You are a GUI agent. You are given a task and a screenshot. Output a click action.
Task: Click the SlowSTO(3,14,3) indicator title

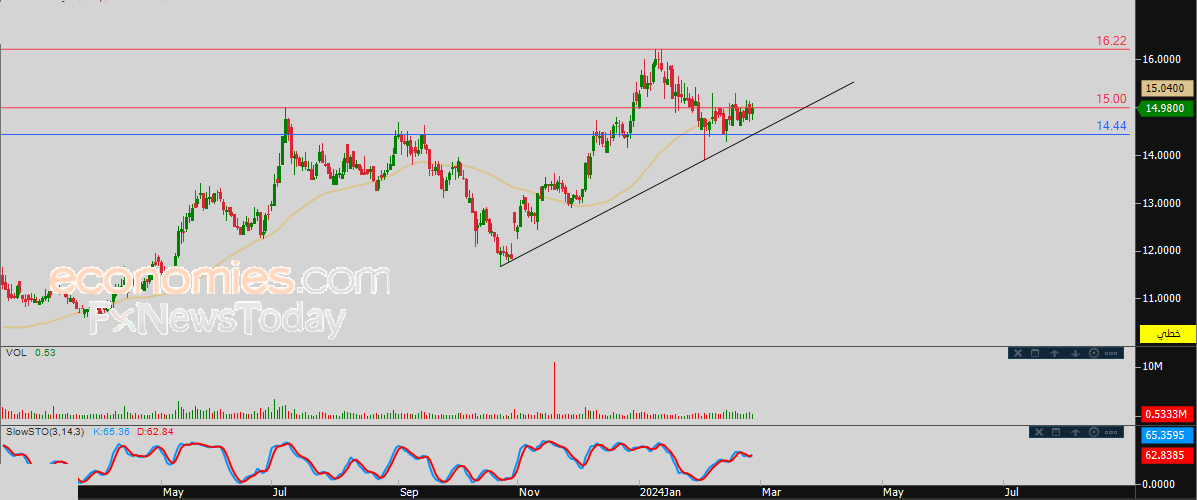(47, 431)
